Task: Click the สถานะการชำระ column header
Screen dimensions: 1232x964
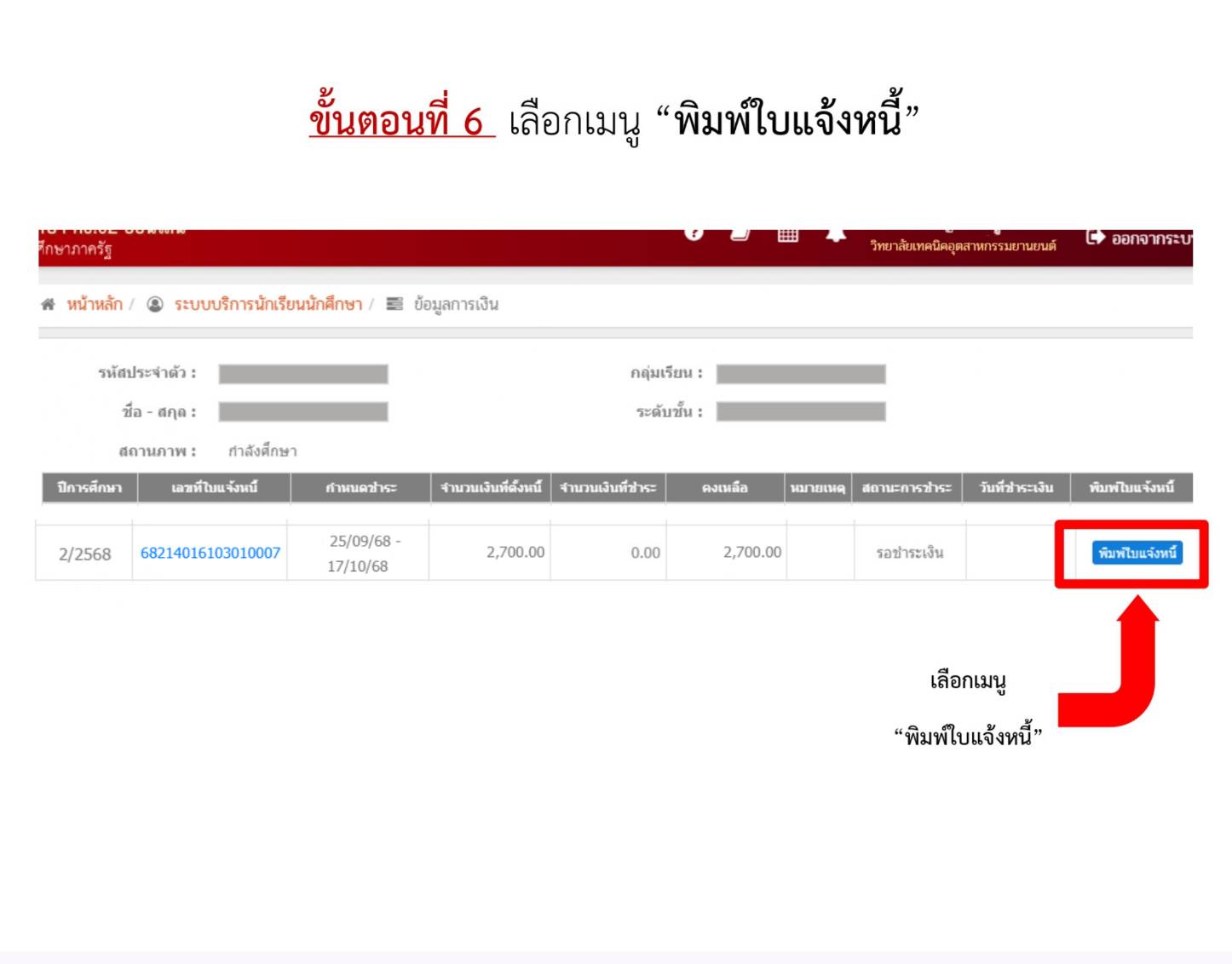Action: click(907, 488)
